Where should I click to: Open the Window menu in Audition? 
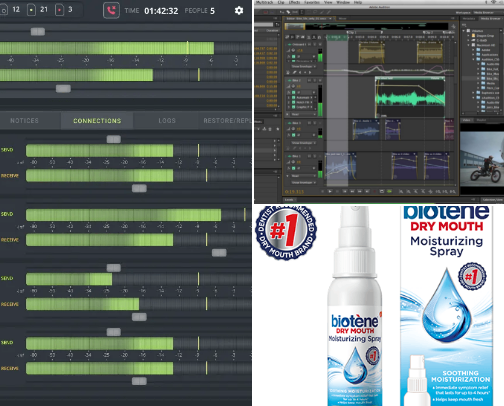pos(343,2)
